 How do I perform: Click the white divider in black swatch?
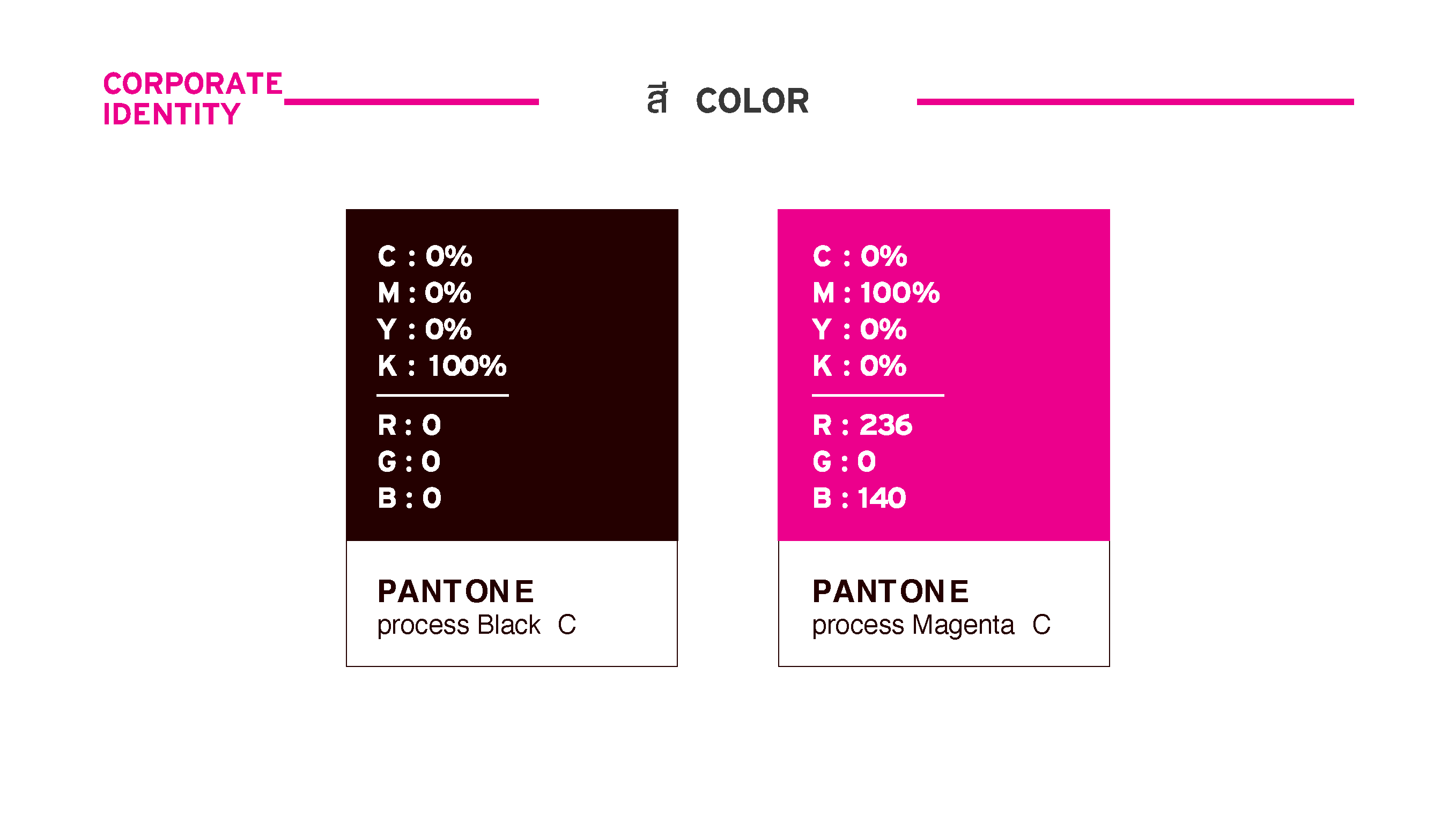click(x=442, y=395)
